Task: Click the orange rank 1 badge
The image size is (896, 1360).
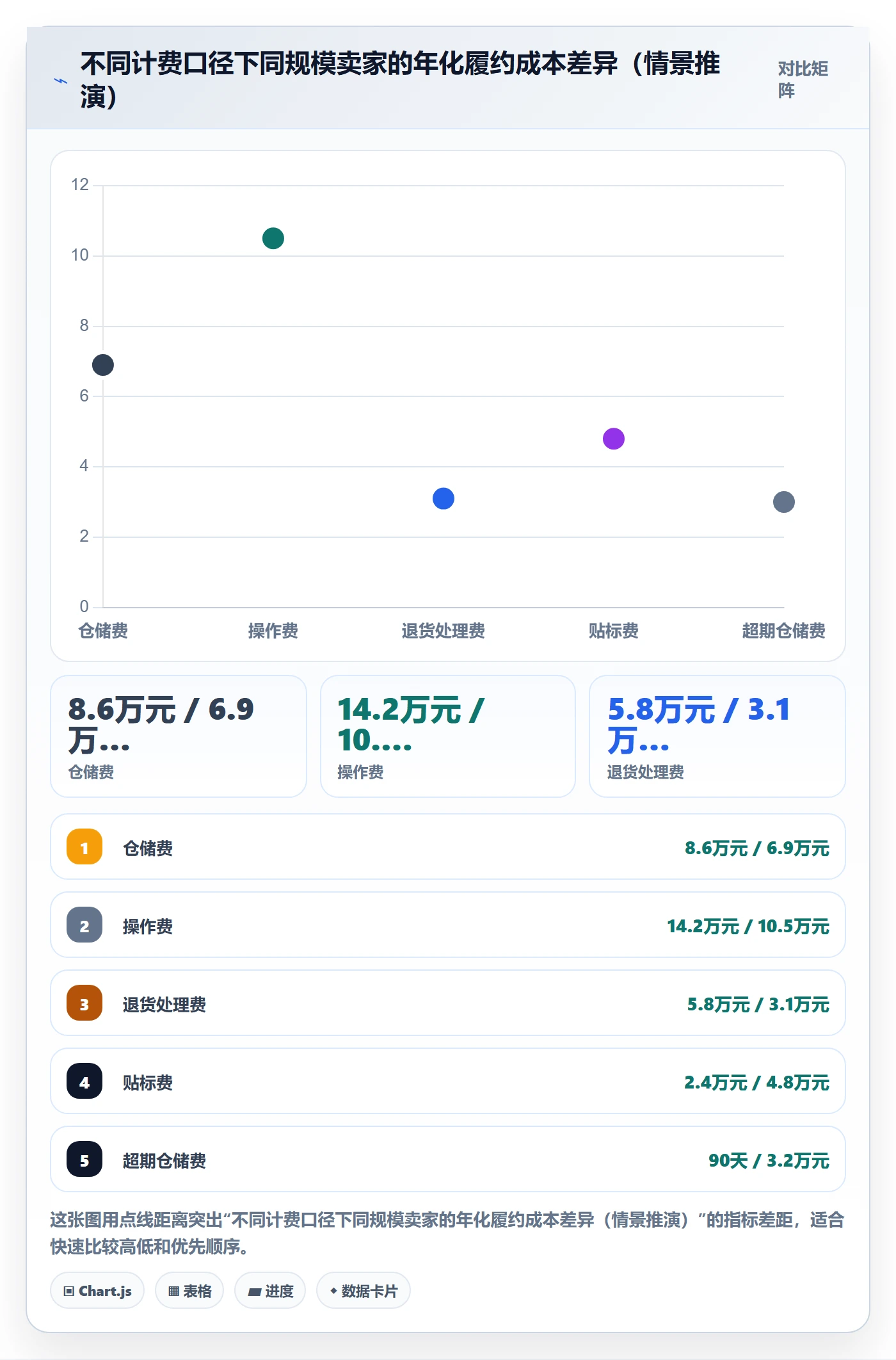Action: [x=84, y=847]
